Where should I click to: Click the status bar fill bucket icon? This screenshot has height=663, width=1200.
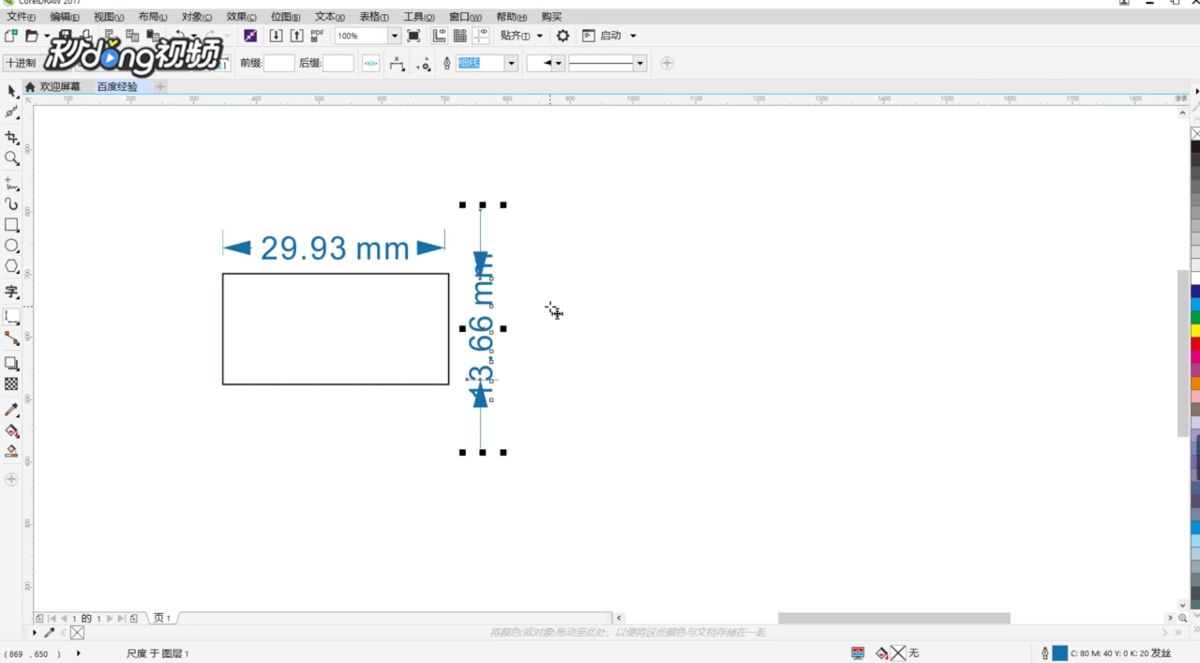click(882, 653)
